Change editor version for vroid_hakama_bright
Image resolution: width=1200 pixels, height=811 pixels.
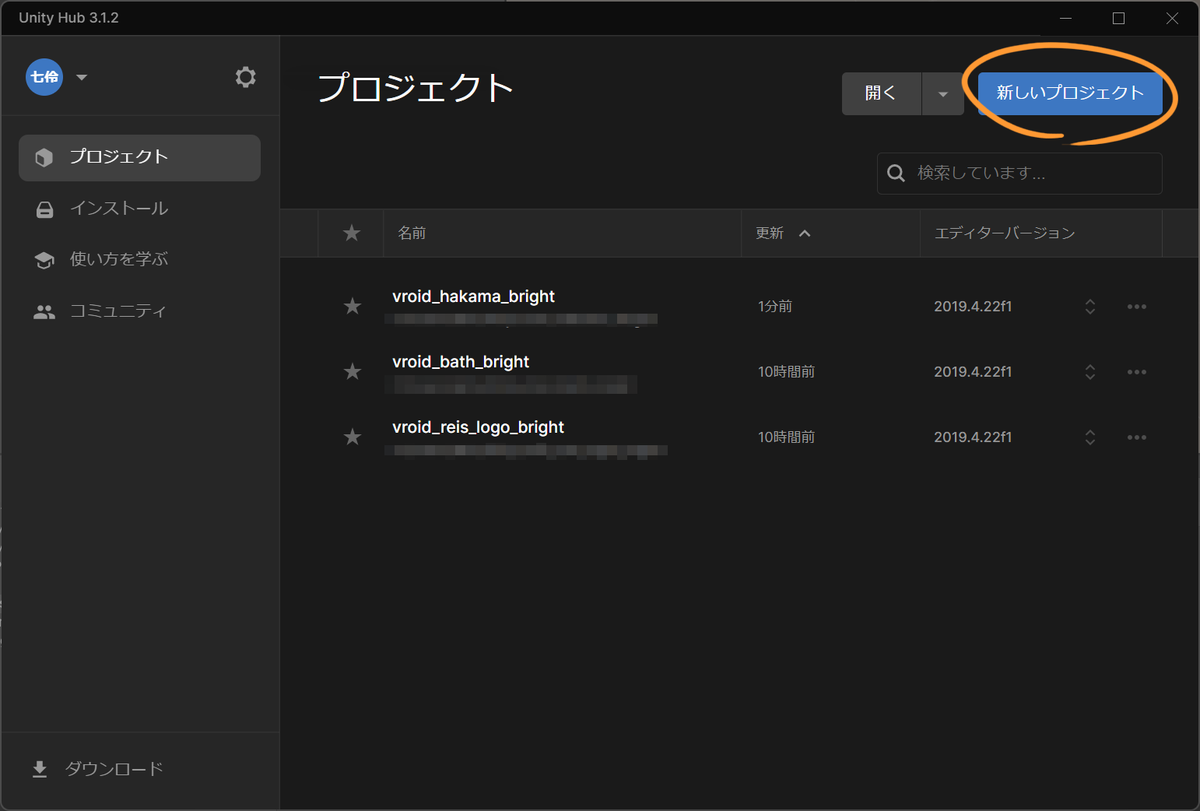[1090, 306]
